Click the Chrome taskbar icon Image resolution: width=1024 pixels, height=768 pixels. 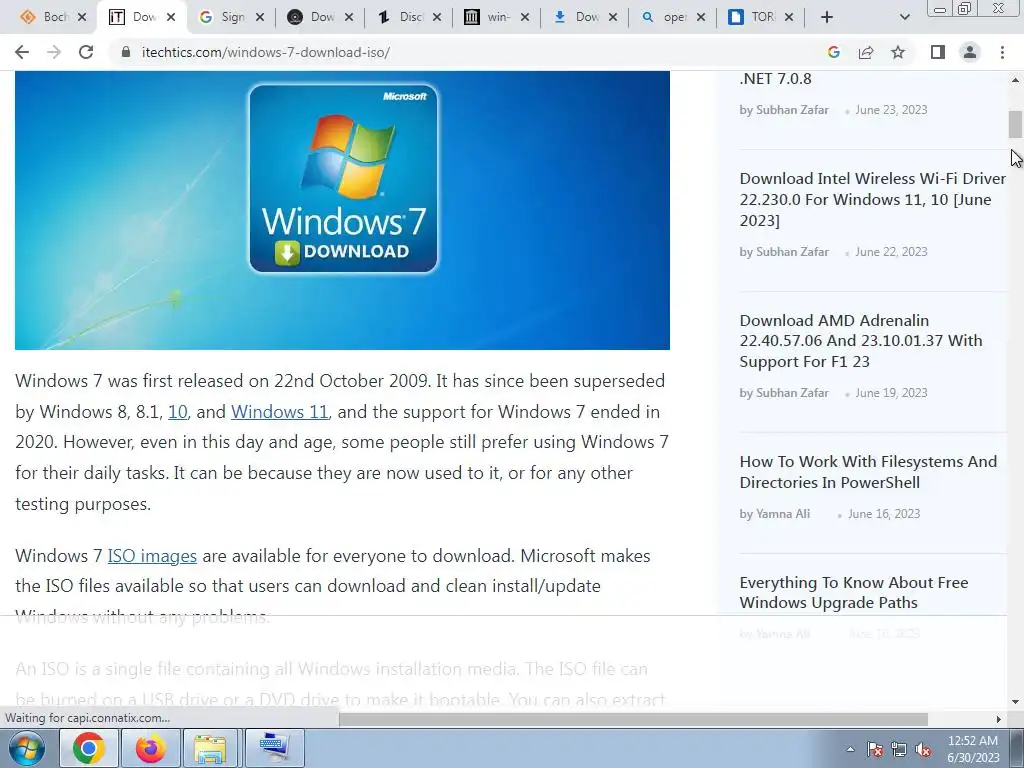[x=89, y=748]
